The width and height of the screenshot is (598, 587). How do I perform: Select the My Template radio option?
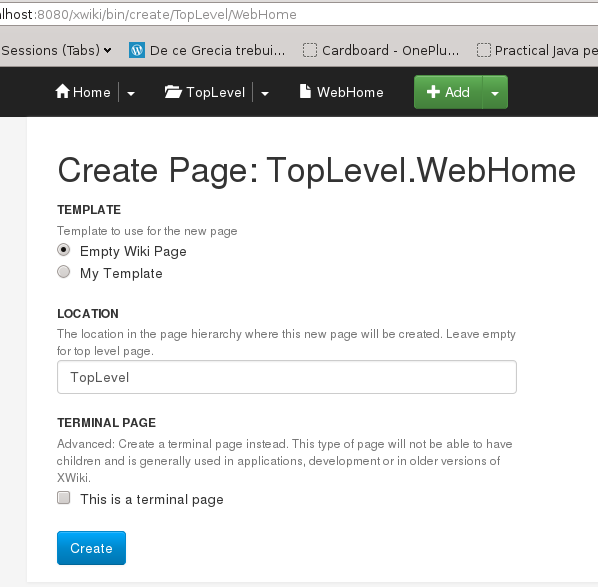coord(63,272)
